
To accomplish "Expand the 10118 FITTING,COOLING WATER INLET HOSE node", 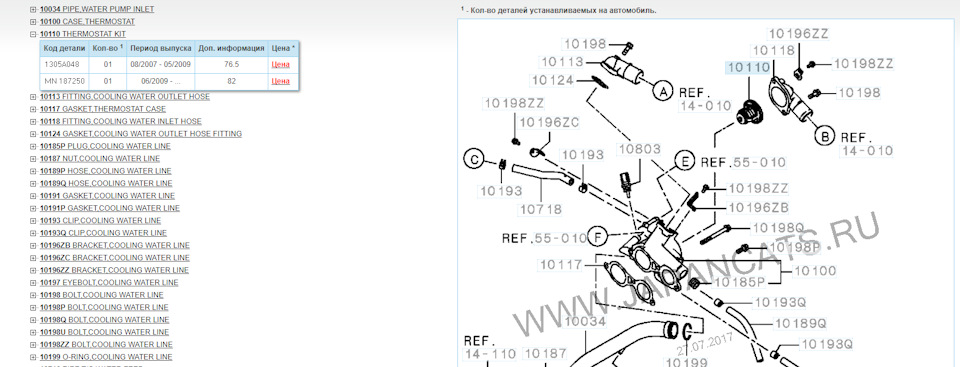I will [33, 121].
